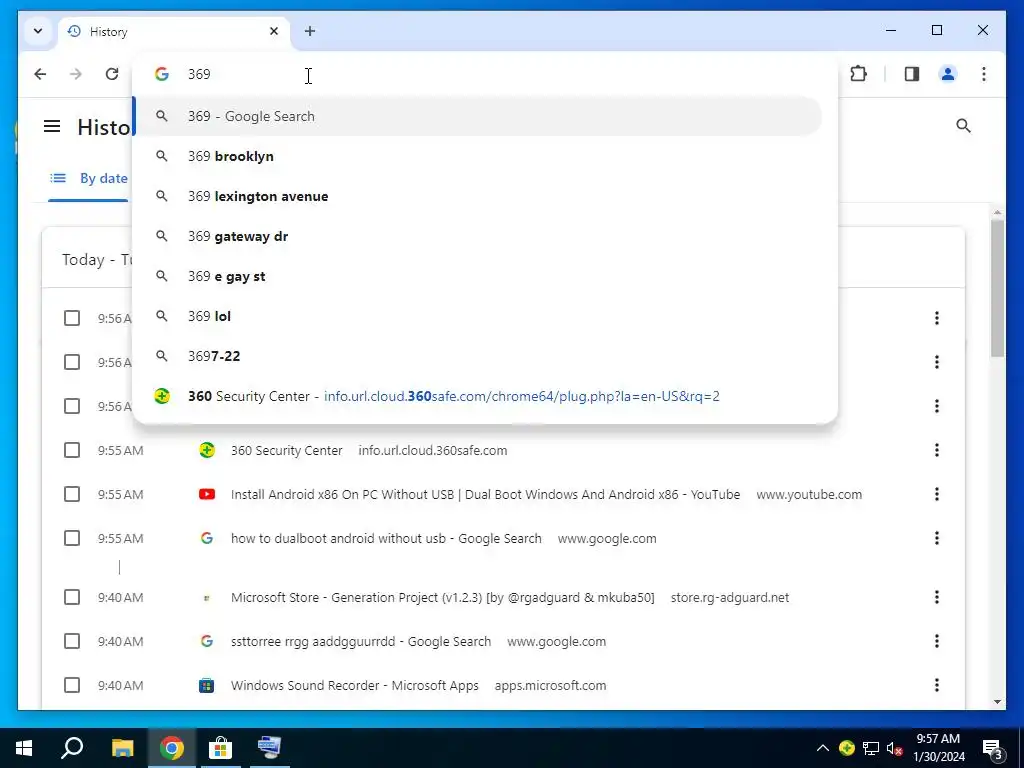Open the History hamburger menu
1024x768 pixels.
(x=52, y=126)
